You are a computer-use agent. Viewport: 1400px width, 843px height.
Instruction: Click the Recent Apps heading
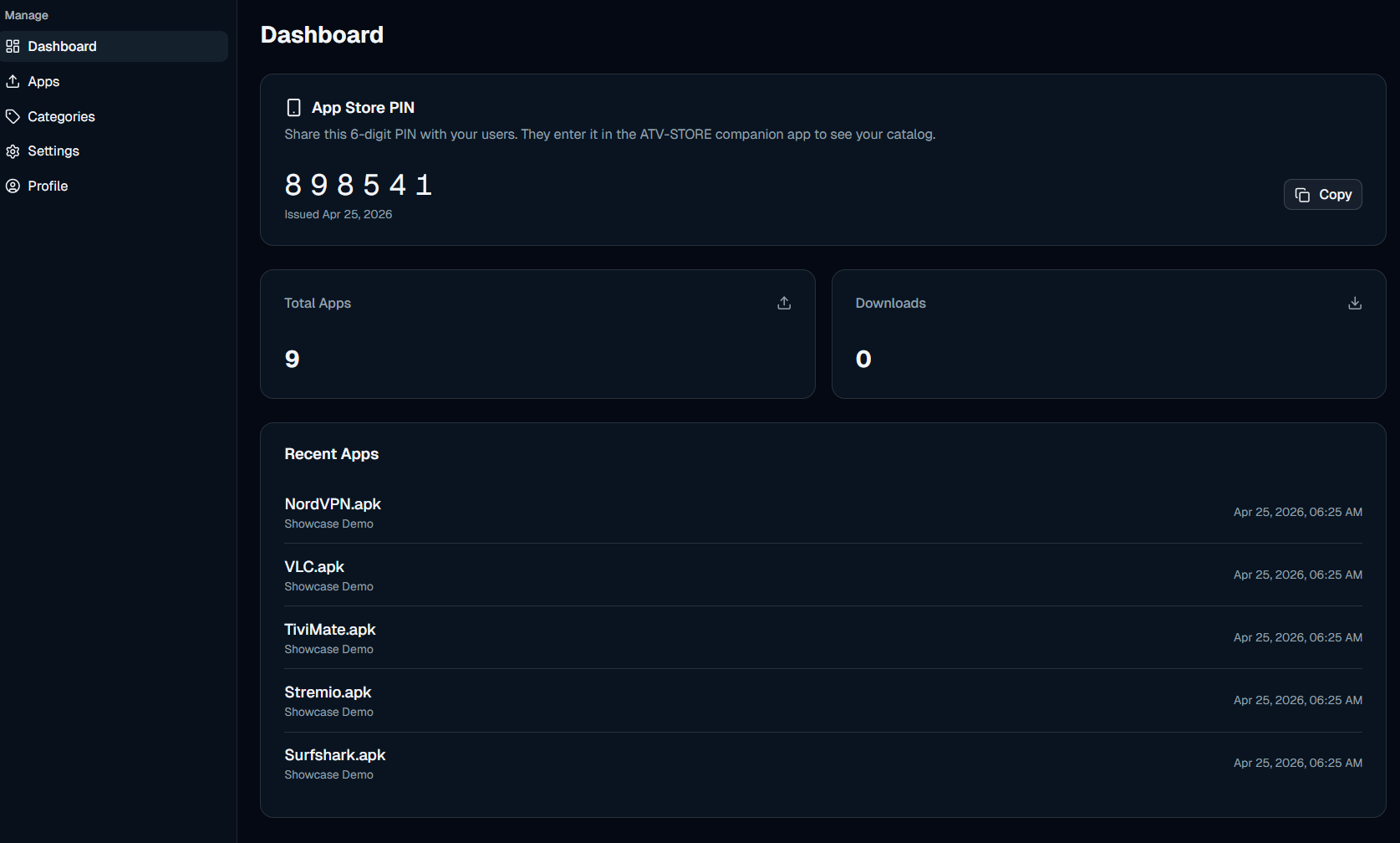(x=332, y=453)
